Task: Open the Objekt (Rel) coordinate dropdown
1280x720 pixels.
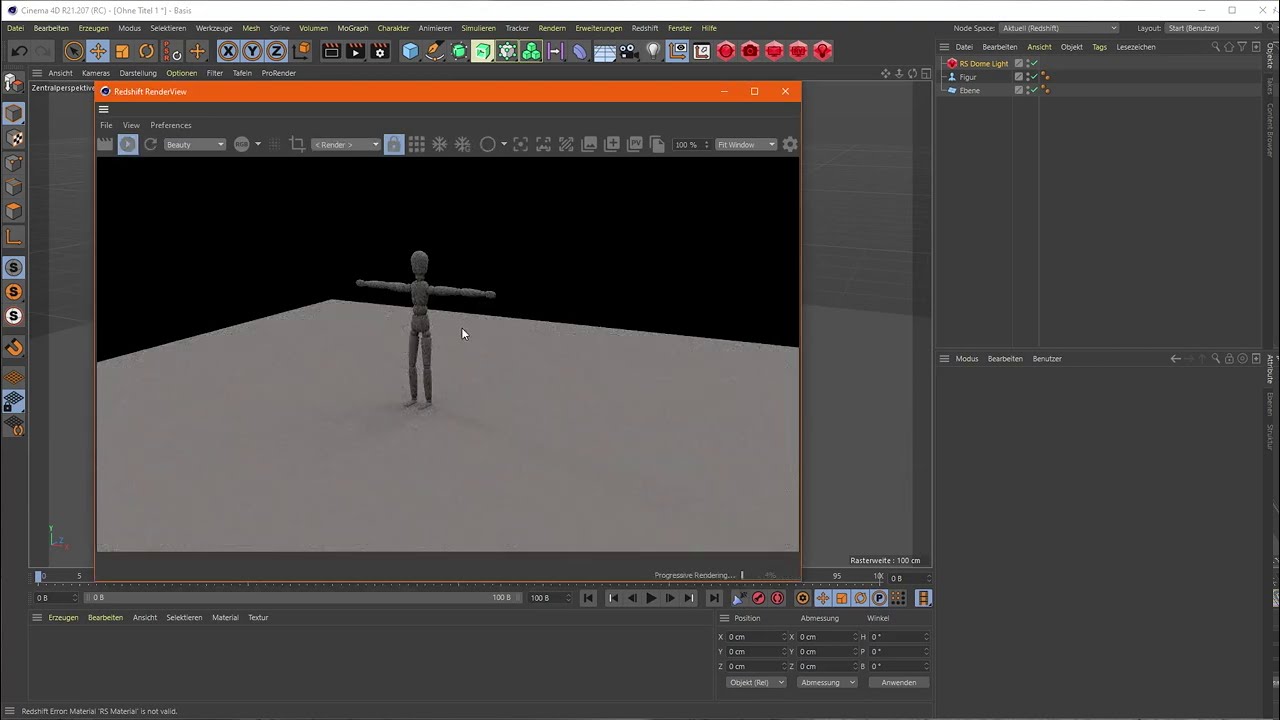Action: coord(756,683)
